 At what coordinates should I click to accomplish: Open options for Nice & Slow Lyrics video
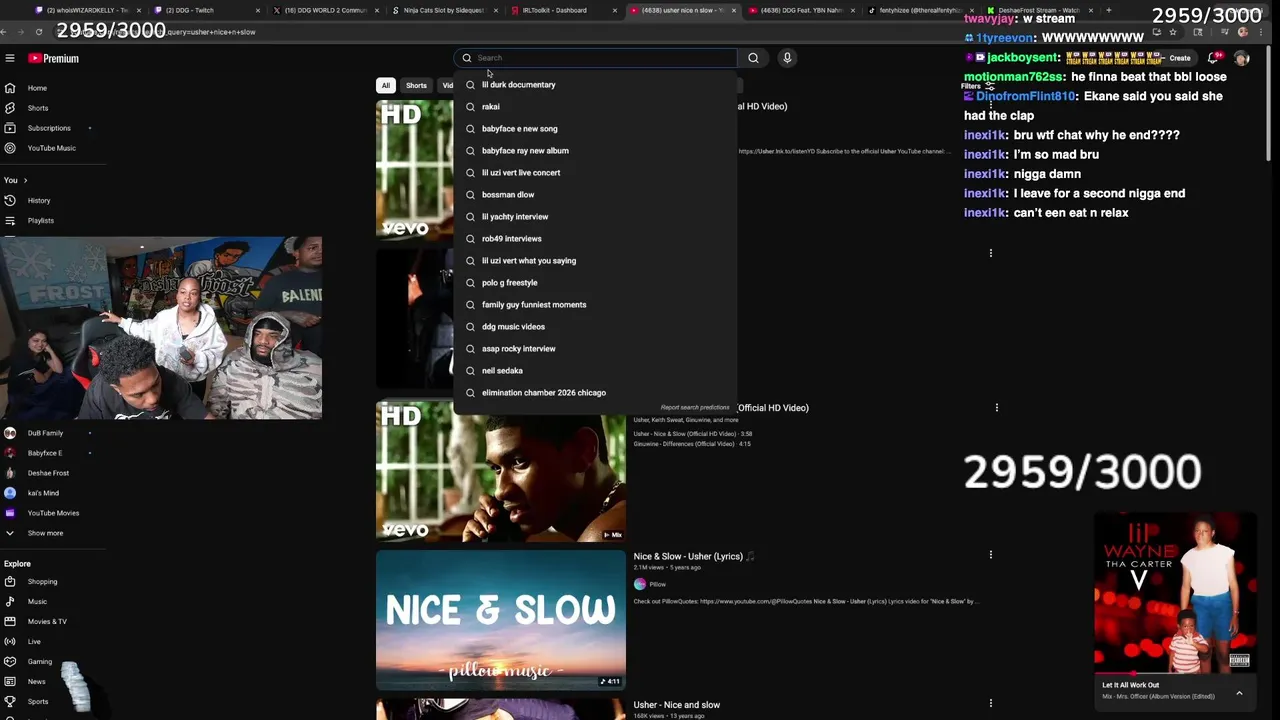tap(991, 554)
